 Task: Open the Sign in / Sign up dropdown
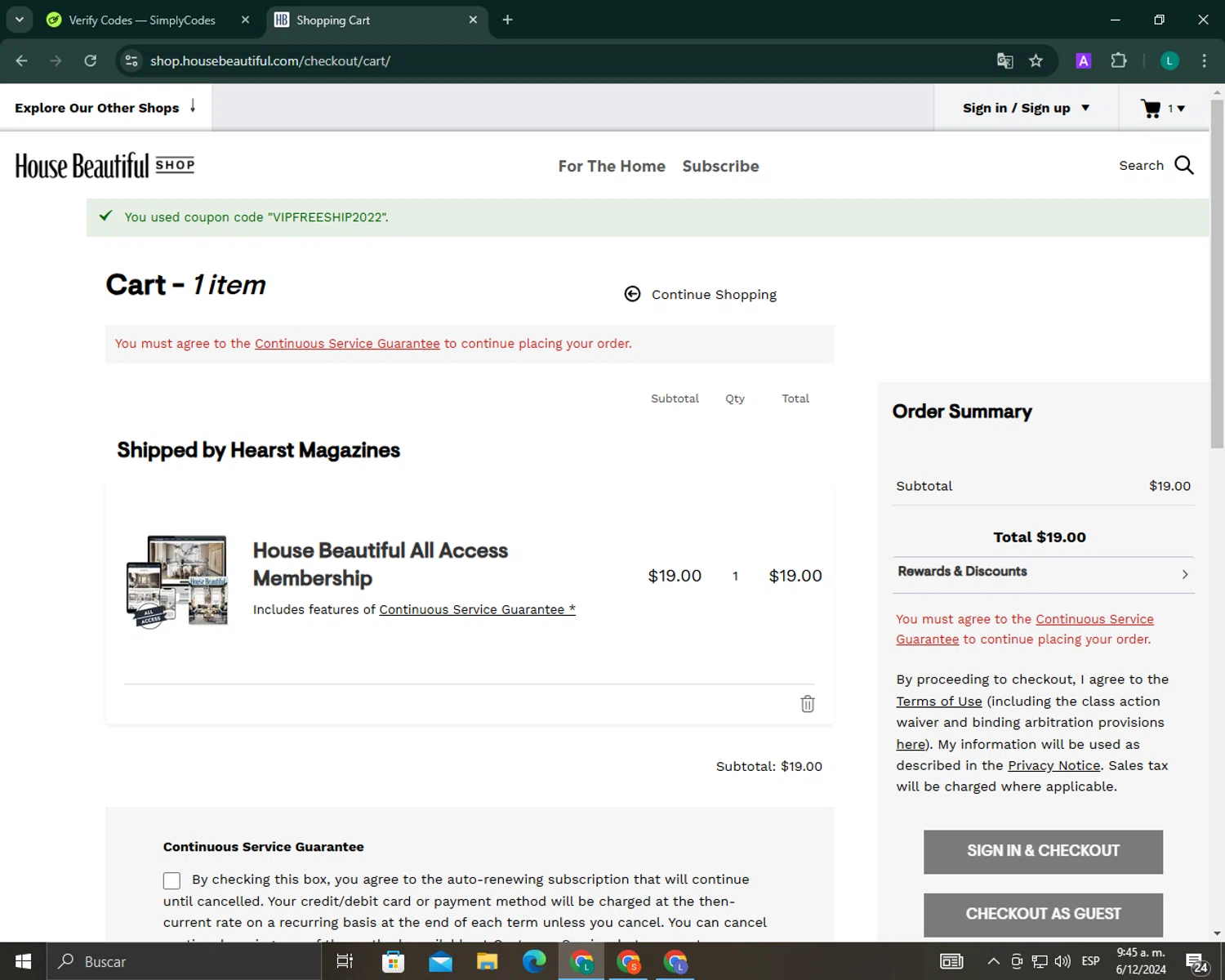(x=1026, y=108)
